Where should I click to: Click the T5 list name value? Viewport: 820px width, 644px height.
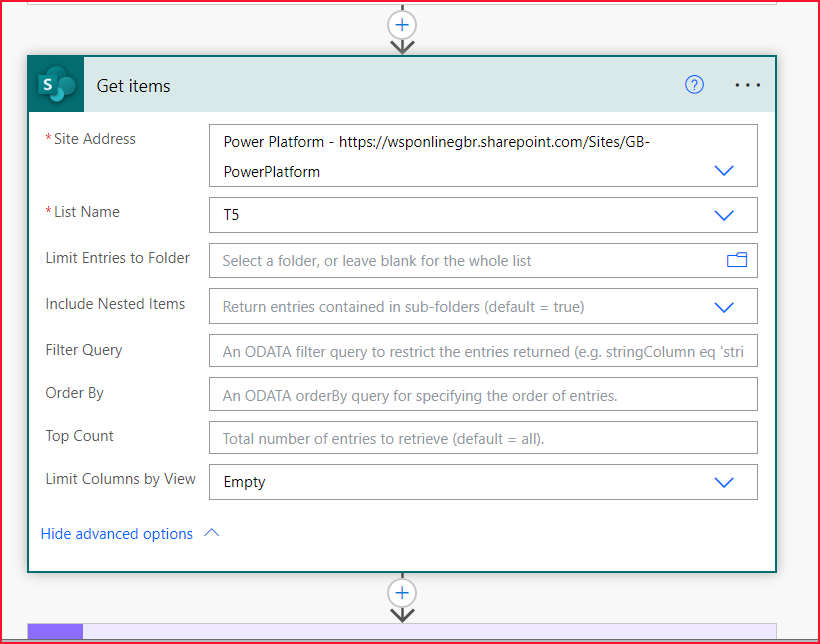click(231, 215)
